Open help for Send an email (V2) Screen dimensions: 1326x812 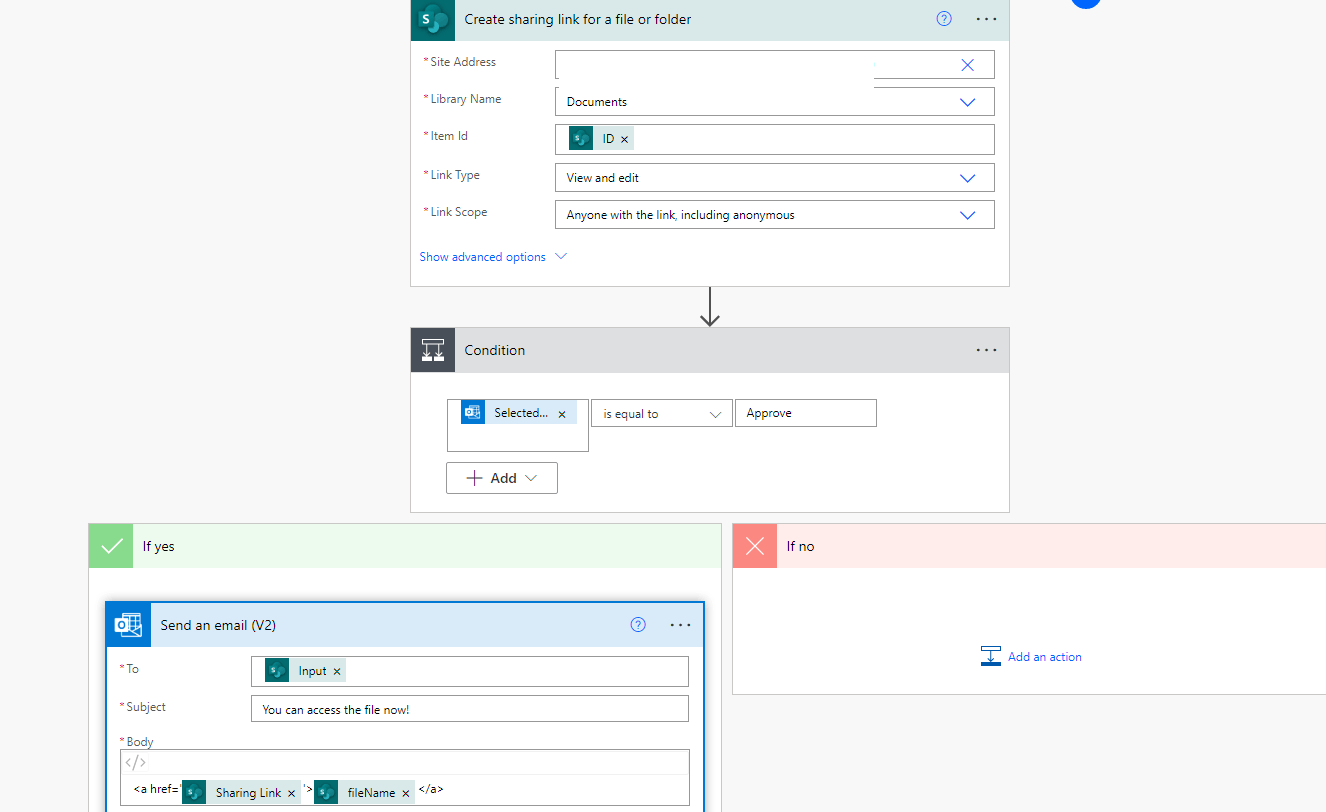click(x=638, y=625)
